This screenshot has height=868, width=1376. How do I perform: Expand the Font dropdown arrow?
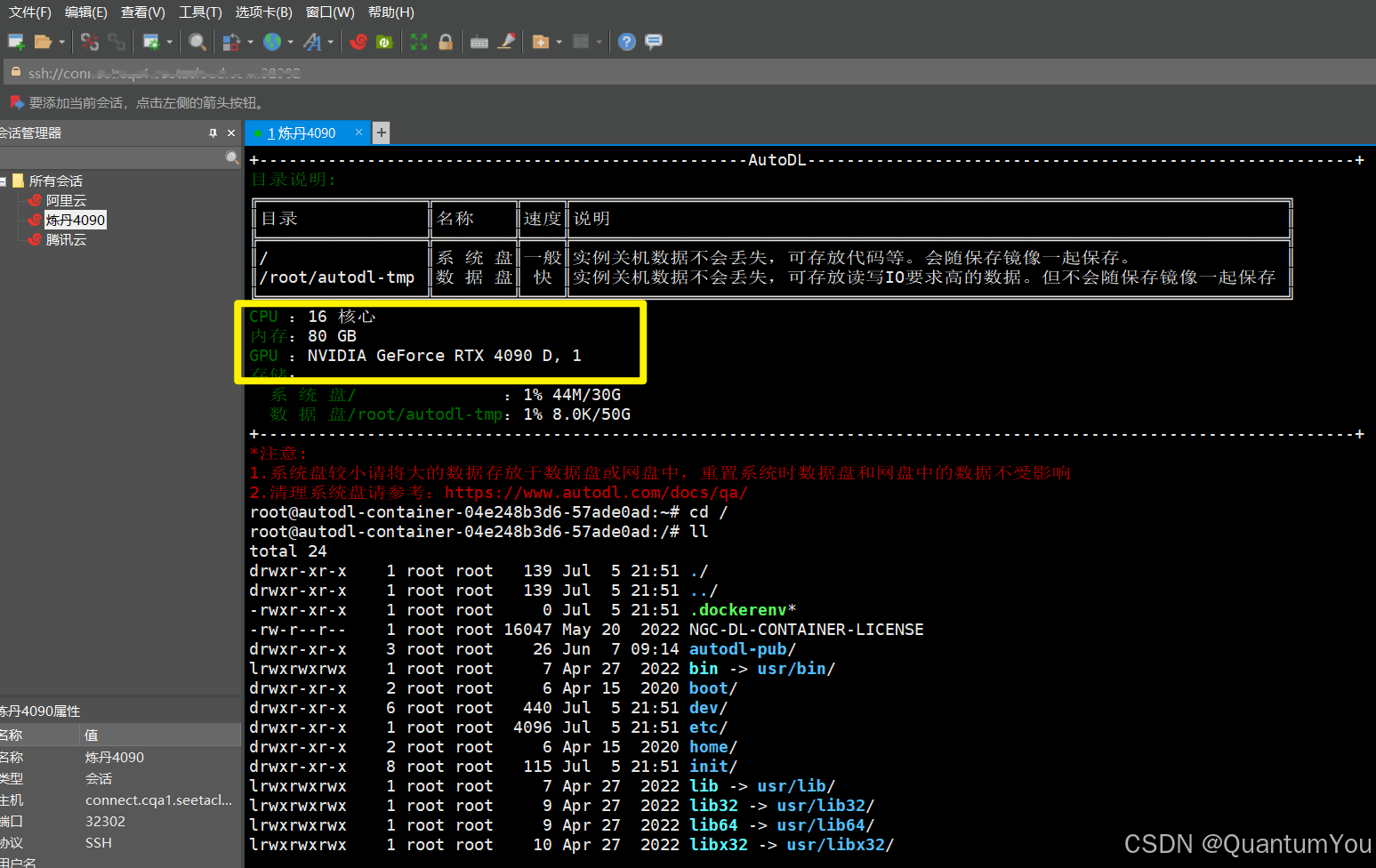point(330,42)
